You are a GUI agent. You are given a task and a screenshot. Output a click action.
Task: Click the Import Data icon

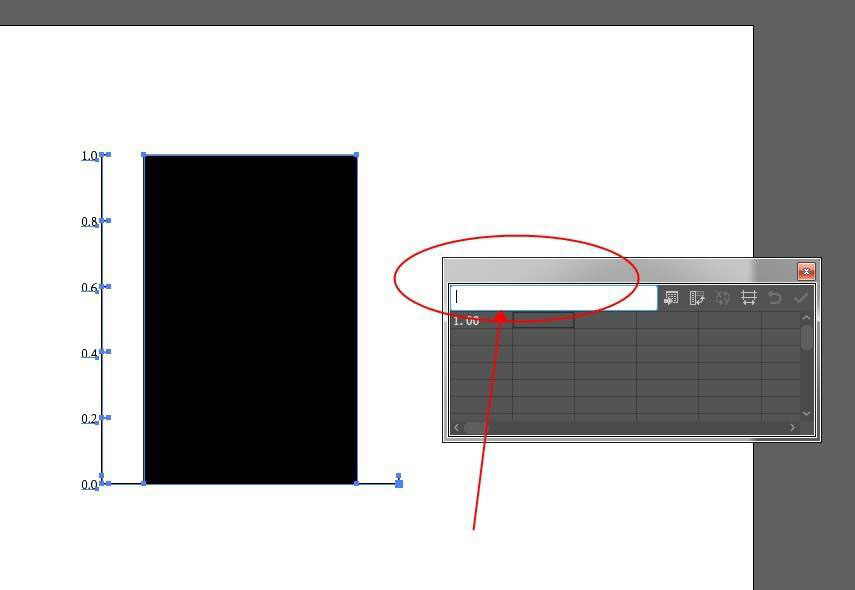point(671,298)
